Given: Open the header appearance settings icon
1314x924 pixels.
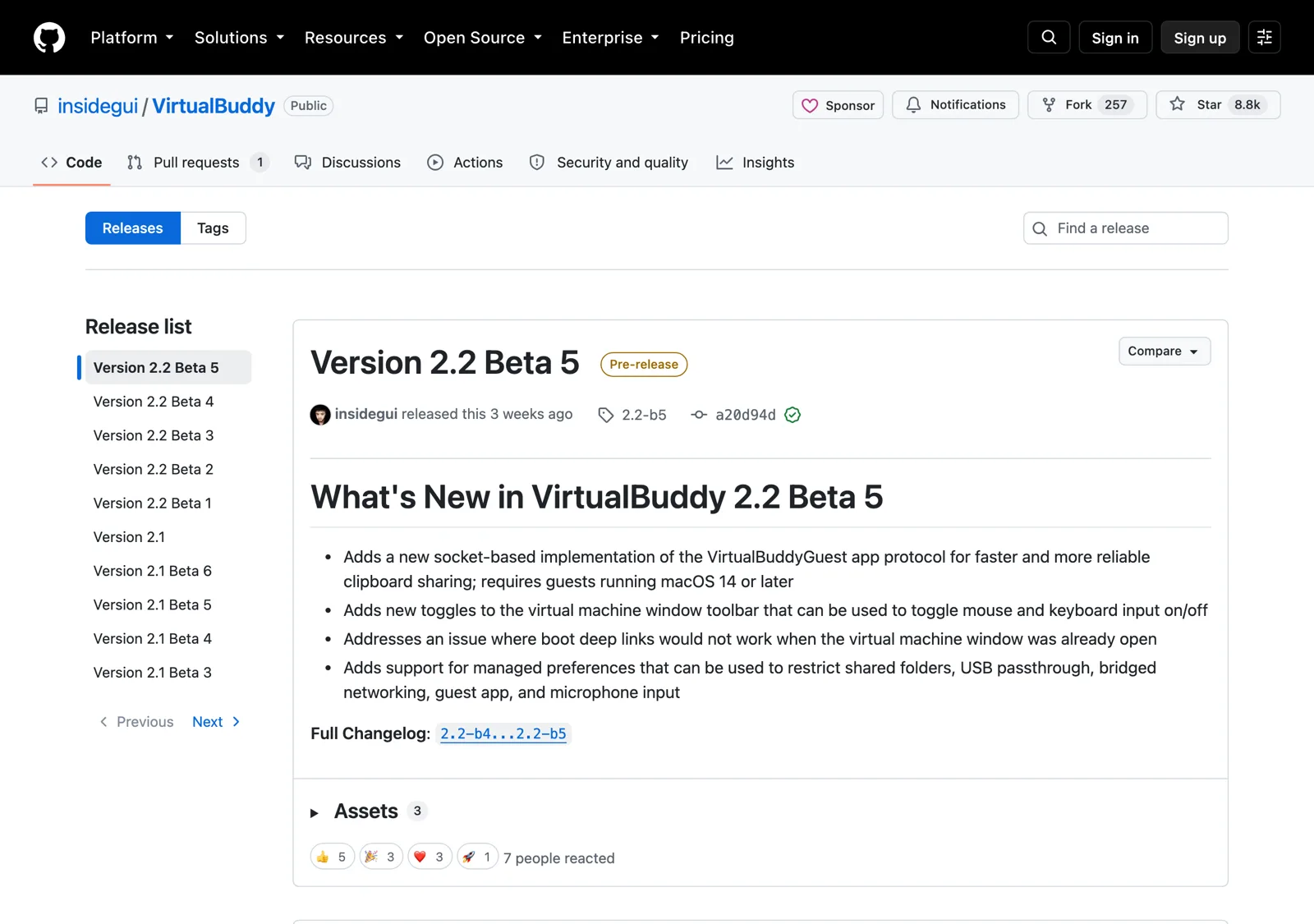Looking at the screenshot, I should (x=1264, y=38).
